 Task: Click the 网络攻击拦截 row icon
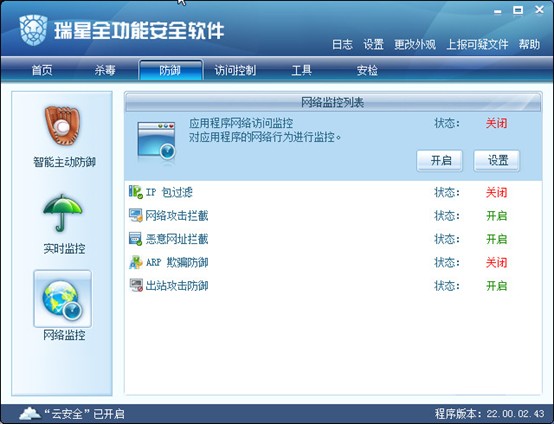click(x=136, y=216)
